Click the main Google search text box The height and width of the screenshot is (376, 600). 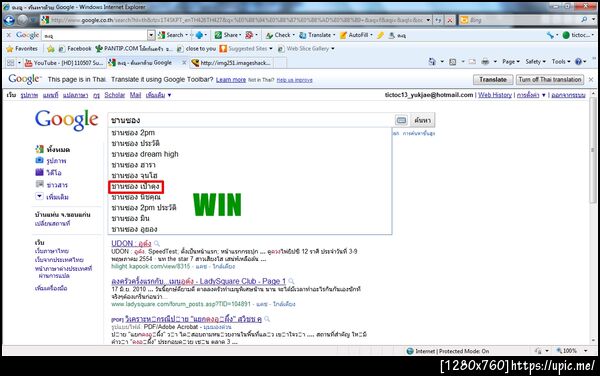click(x=251, y=120)
